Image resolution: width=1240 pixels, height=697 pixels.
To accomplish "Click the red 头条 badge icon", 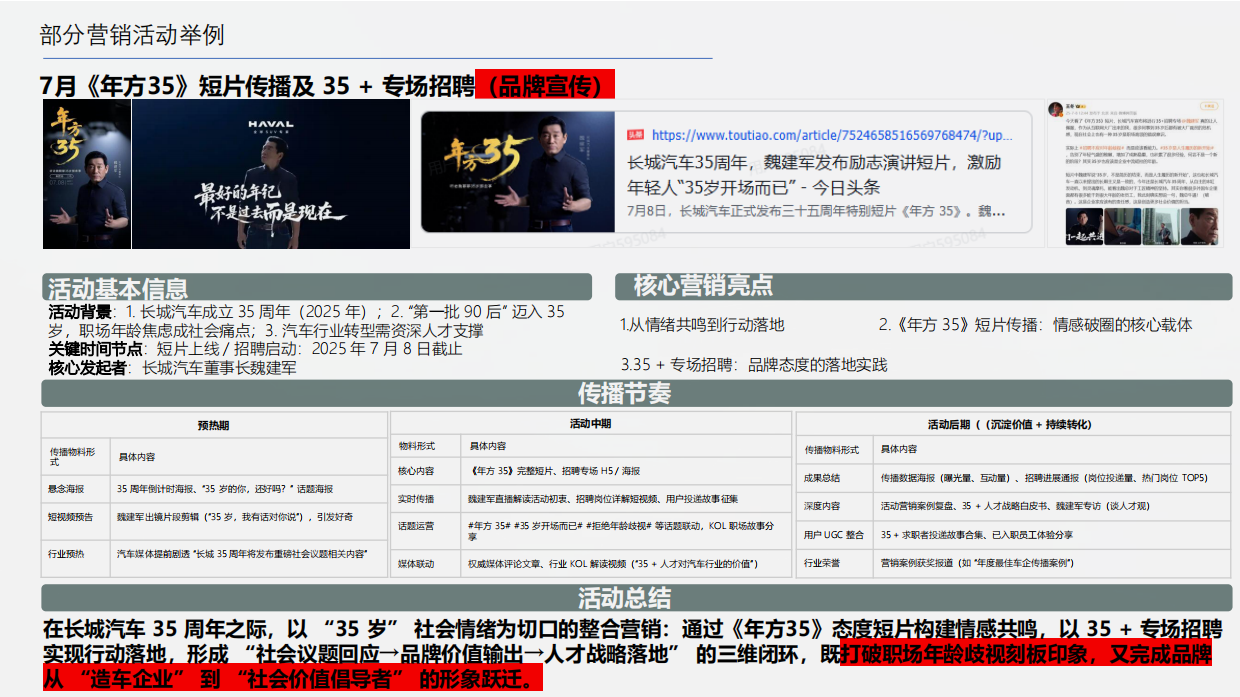I will [x=636, y=135].
